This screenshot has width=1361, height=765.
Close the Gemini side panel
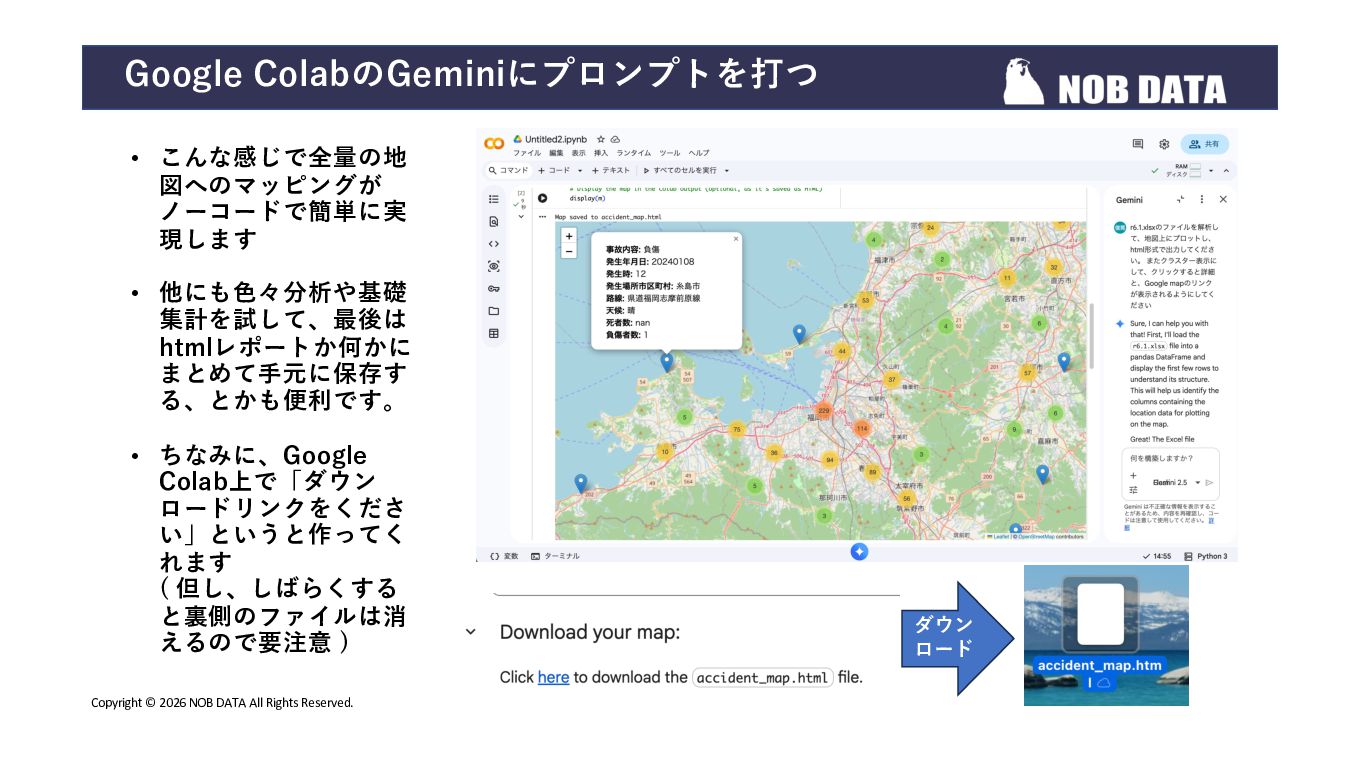pyautogui.click(x=1222, y=200)
